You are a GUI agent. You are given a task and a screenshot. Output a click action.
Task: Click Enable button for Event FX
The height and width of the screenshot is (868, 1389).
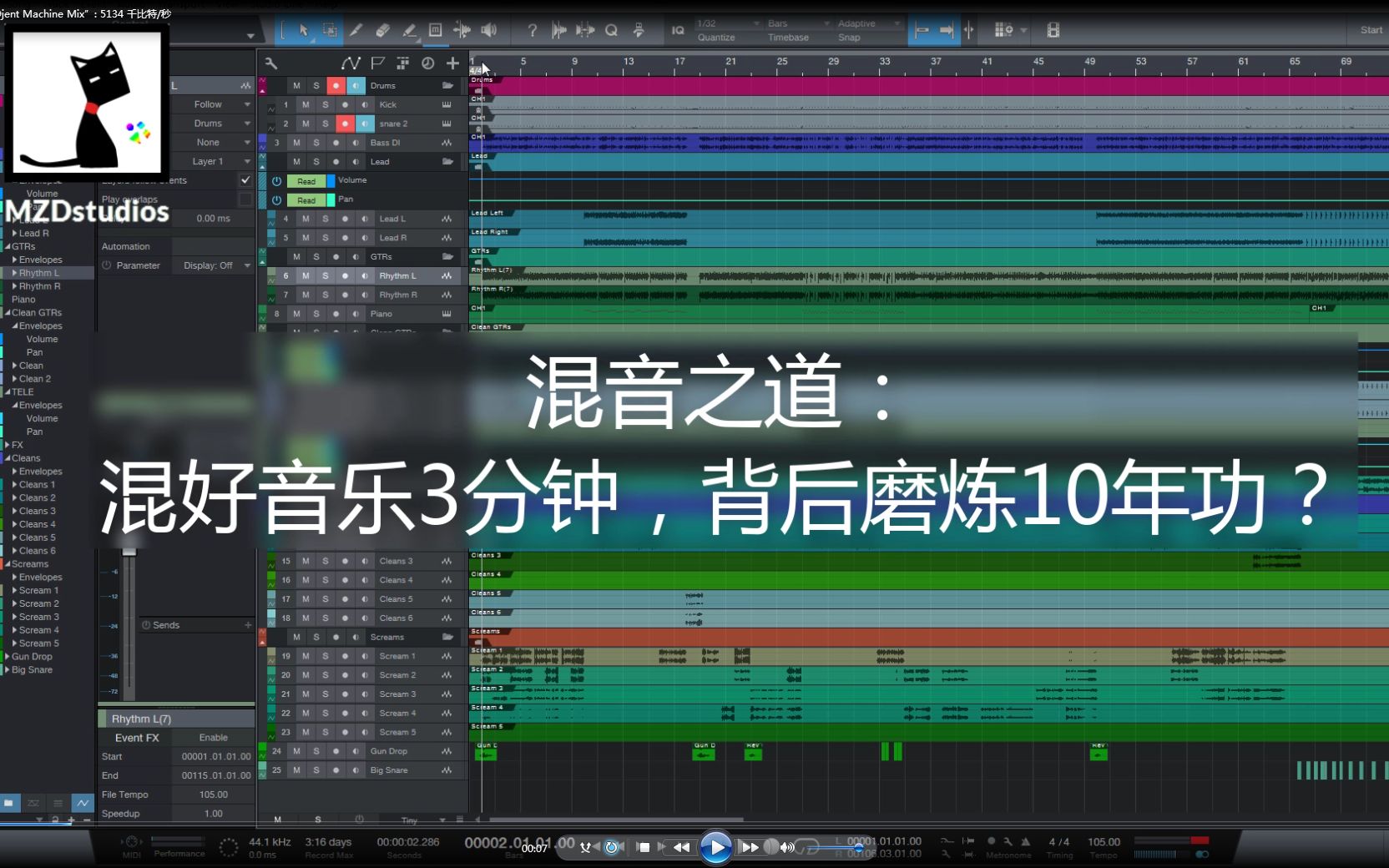[214, 738]
